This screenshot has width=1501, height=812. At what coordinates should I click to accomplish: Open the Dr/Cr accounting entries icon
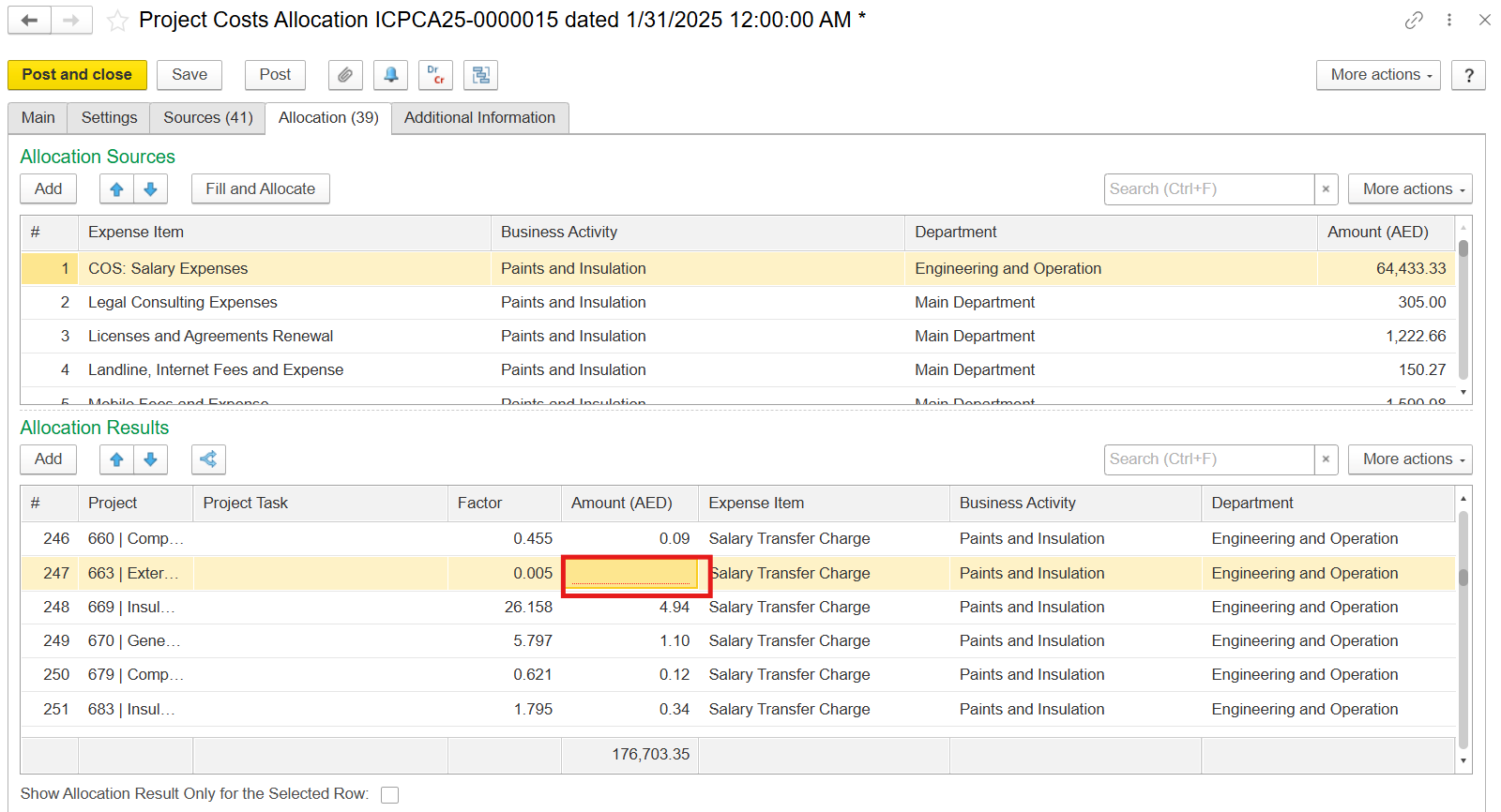click(435, 75)
